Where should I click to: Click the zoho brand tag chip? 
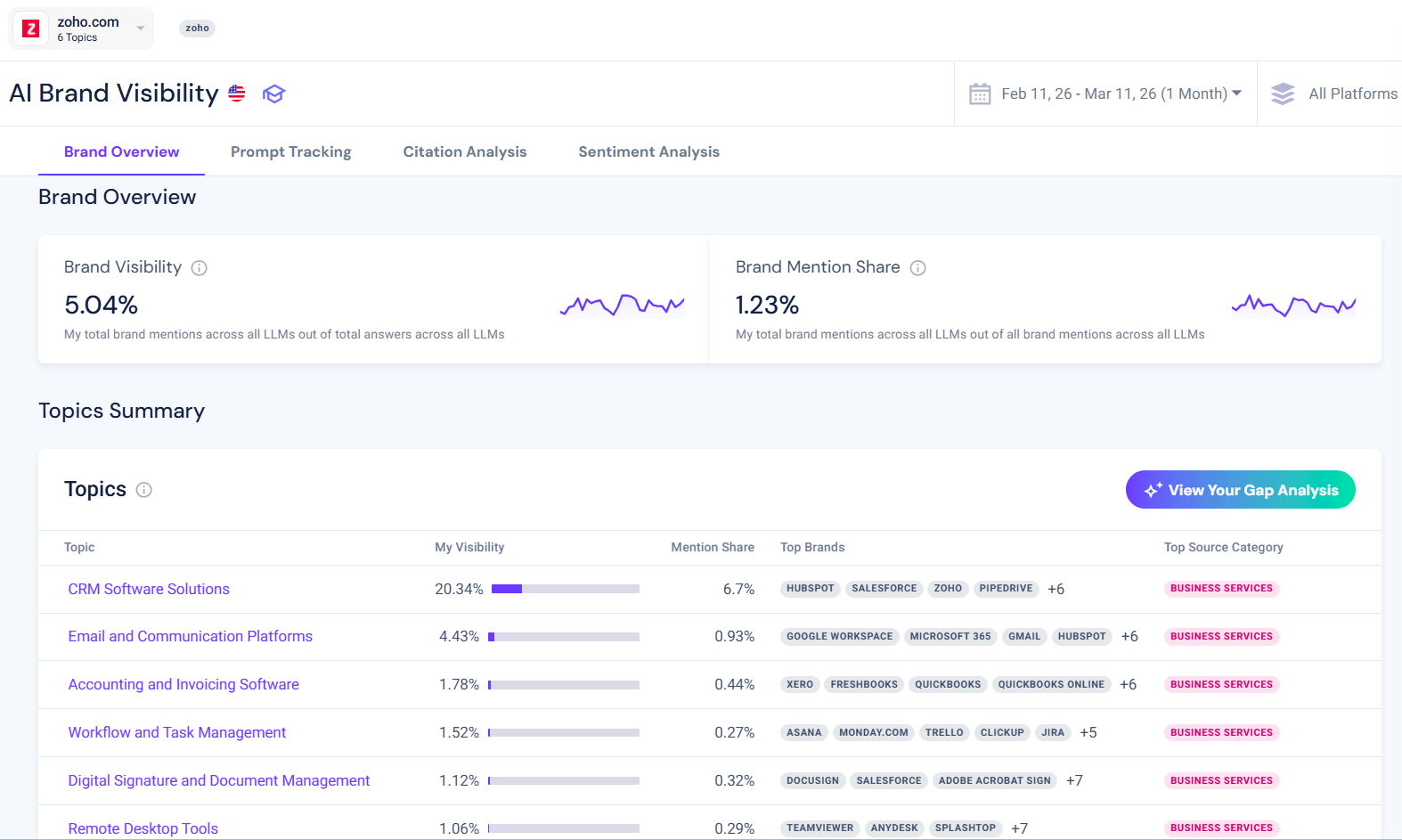tap(197, 28)
